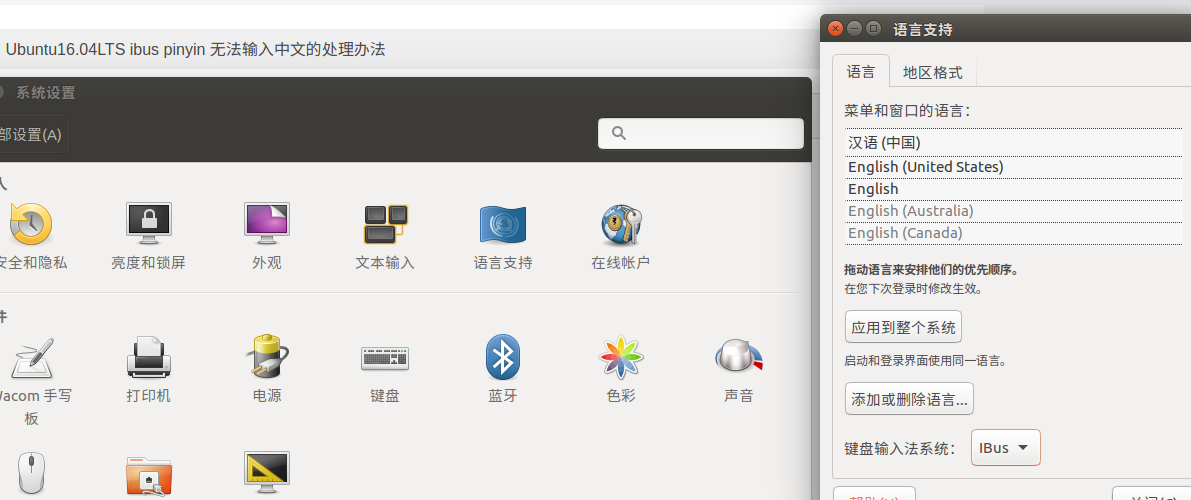The image size is (1191, 500).
Task: Open Security and Privacy settings icon
Action: click(x=30, y=224)
